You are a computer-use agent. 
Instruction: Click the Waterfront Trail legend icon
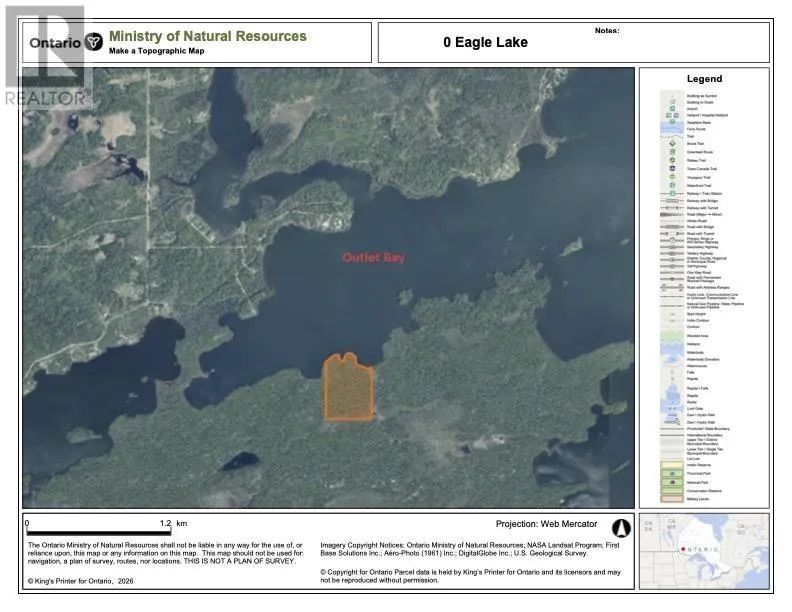(672, 185)
